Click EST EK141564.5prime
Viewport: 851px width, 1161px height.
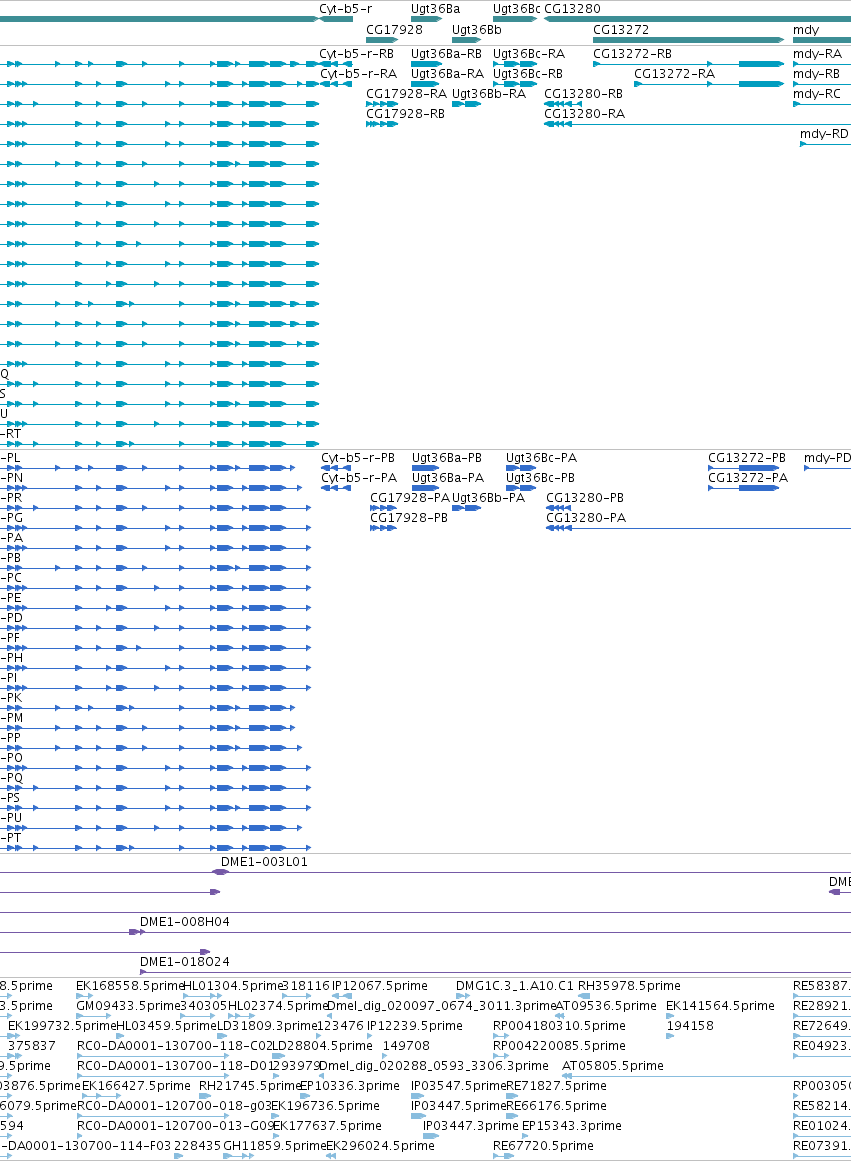coord(721,1006)
